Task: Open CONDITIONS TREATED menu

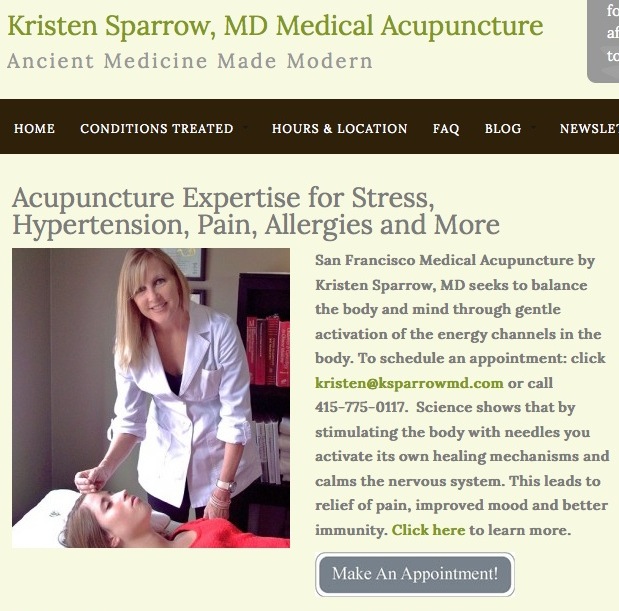Action: 157,128
